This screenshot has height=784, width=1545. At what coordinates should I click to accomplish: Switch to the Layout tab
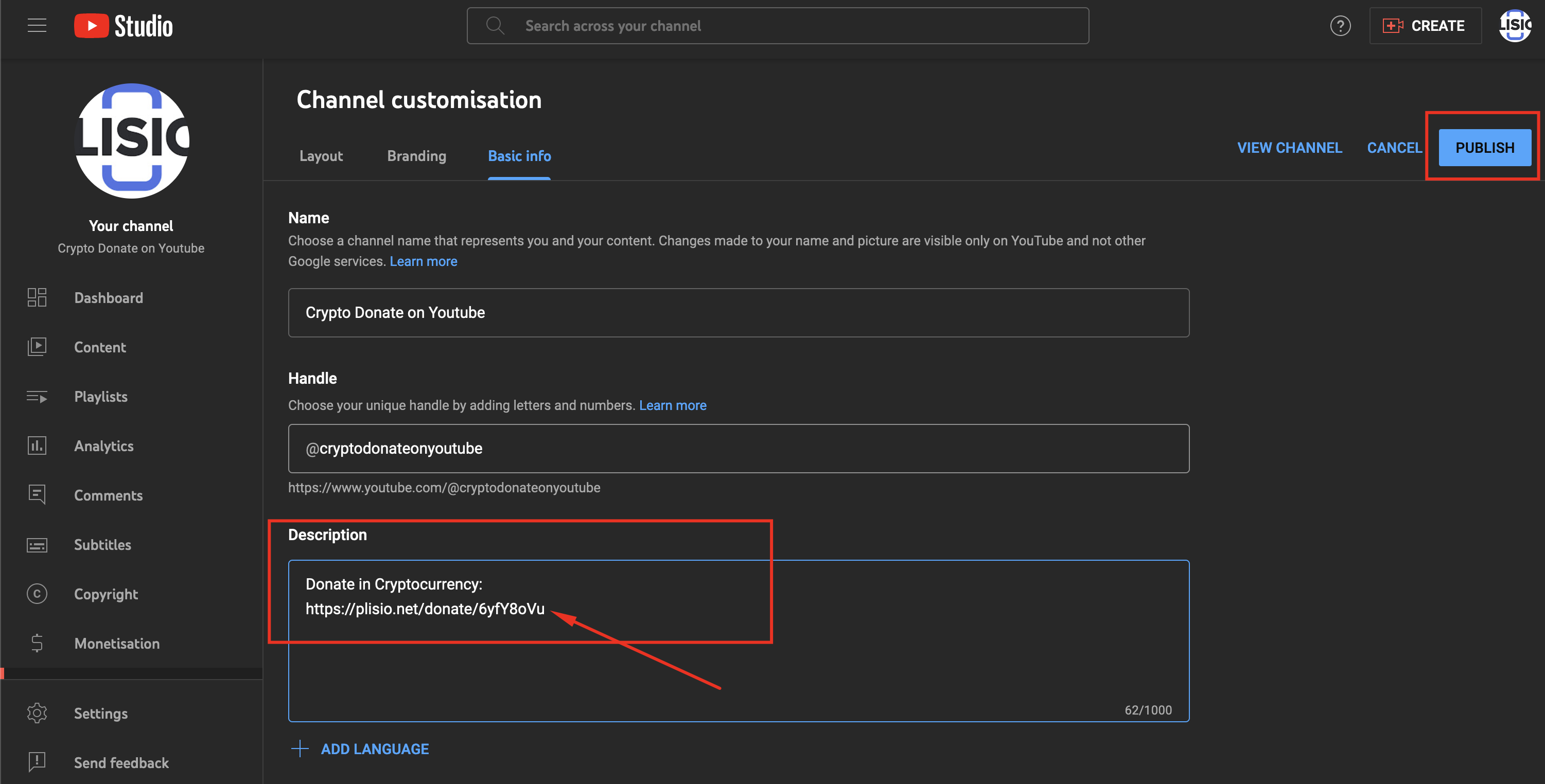tap(321, 156)
